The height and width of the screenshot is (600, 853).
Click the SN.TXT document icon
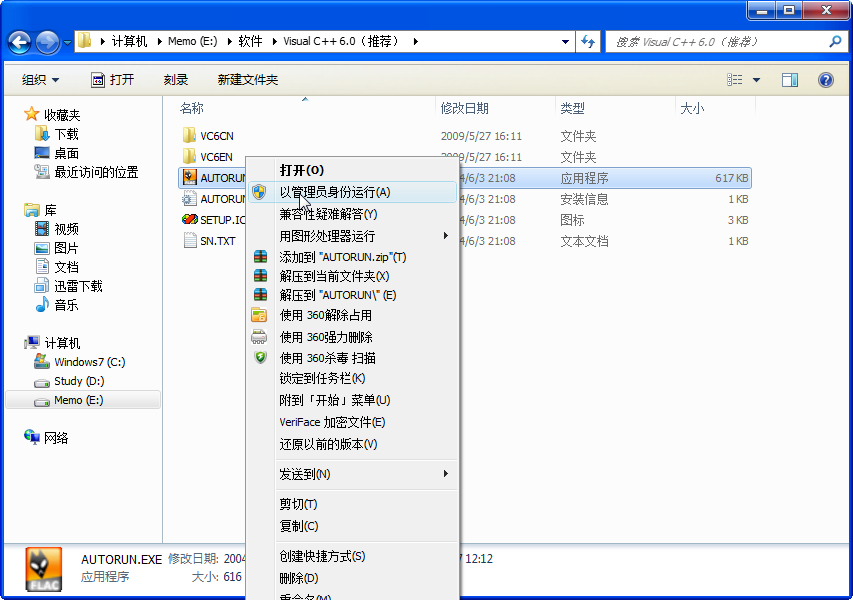point(190,240)
